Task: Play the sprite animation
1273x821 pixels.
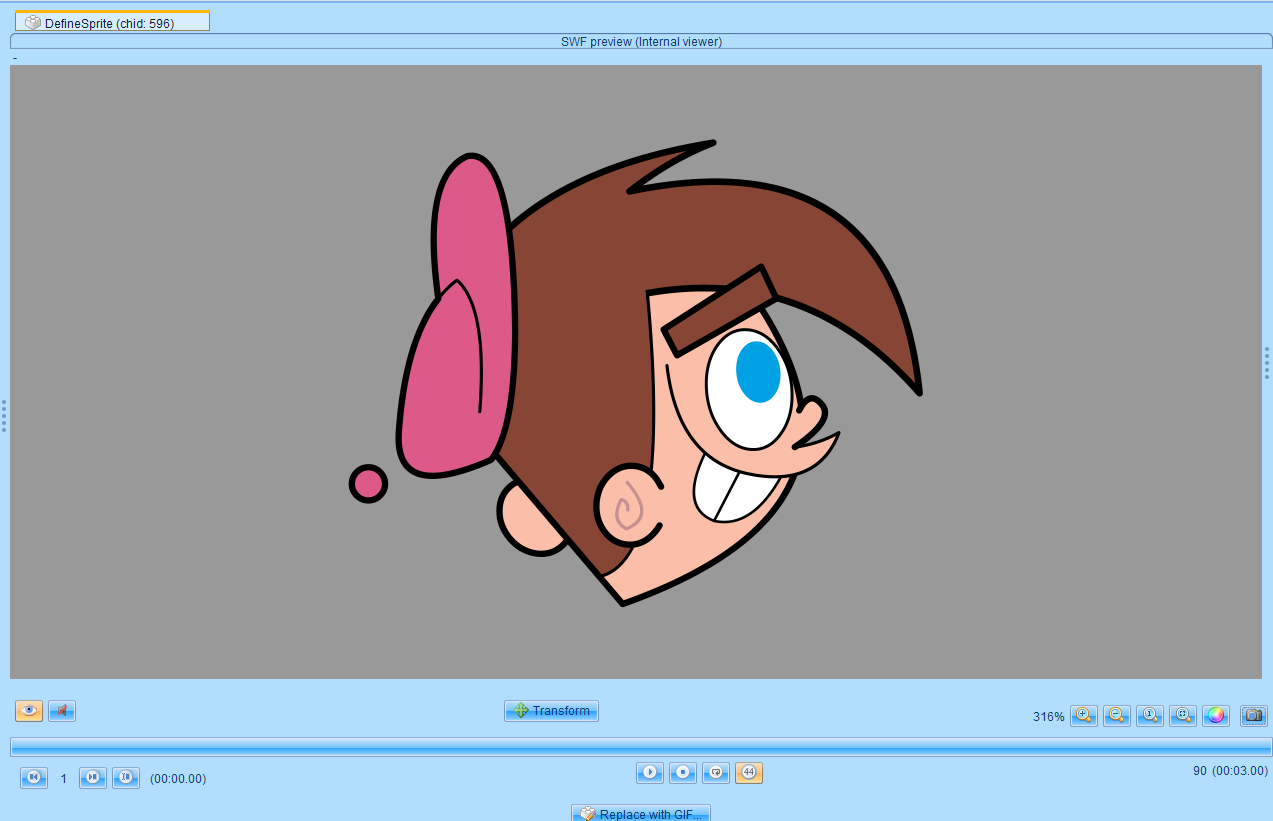Action: 650,772
